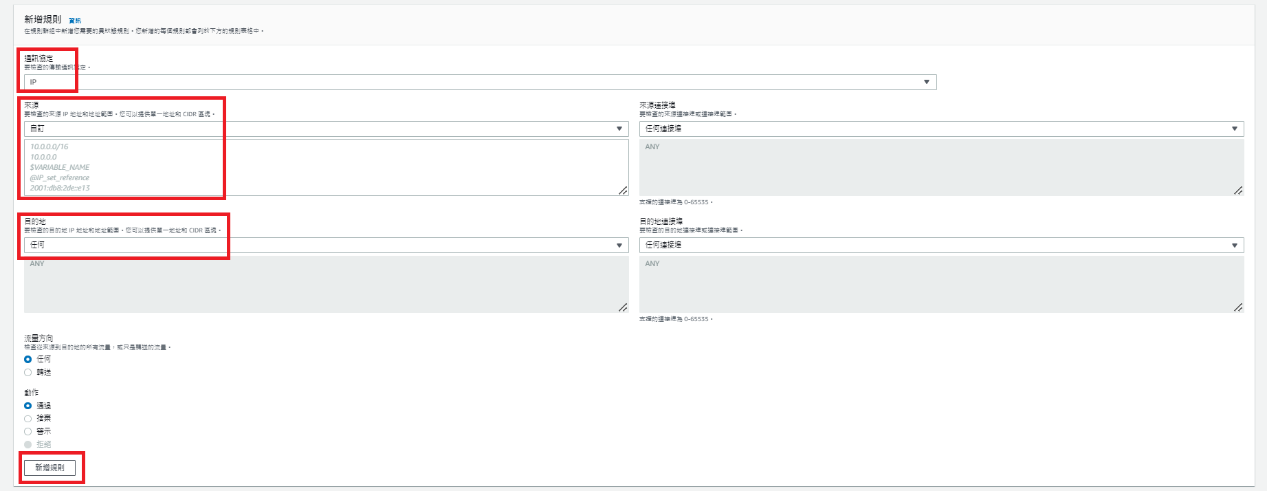
Task: Grab the source IP text area resize handle
Action: coord(623,190)
